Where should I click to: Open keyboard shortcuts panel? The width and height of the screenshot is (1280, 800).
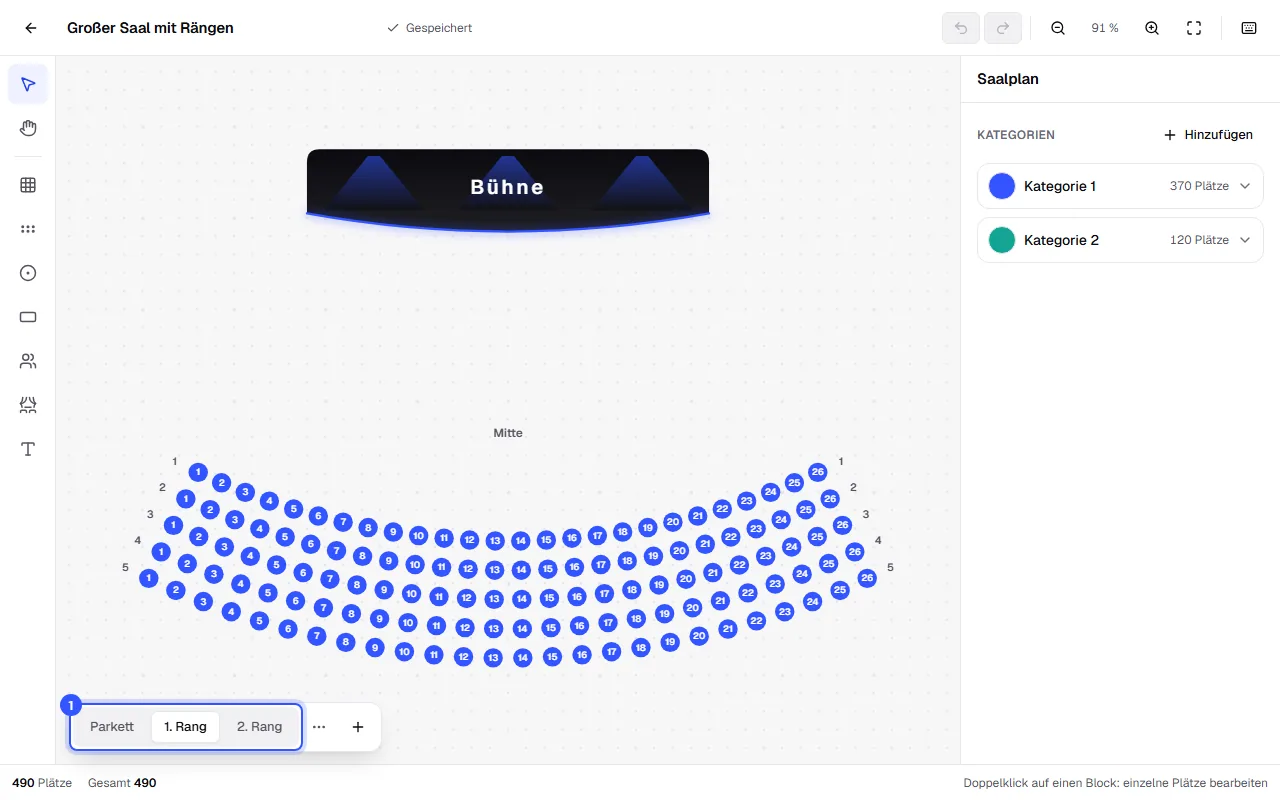pos(1249,28)
